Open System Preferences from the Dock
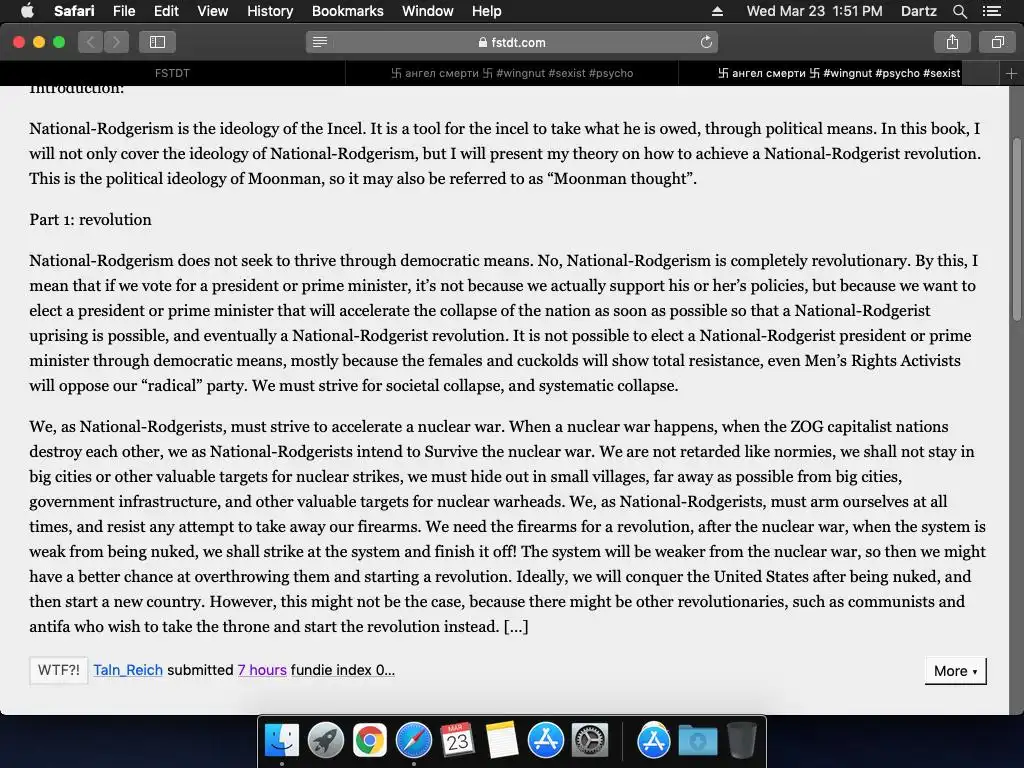The width and height of the screenshot is (1024, 768). tap(590, 741)
